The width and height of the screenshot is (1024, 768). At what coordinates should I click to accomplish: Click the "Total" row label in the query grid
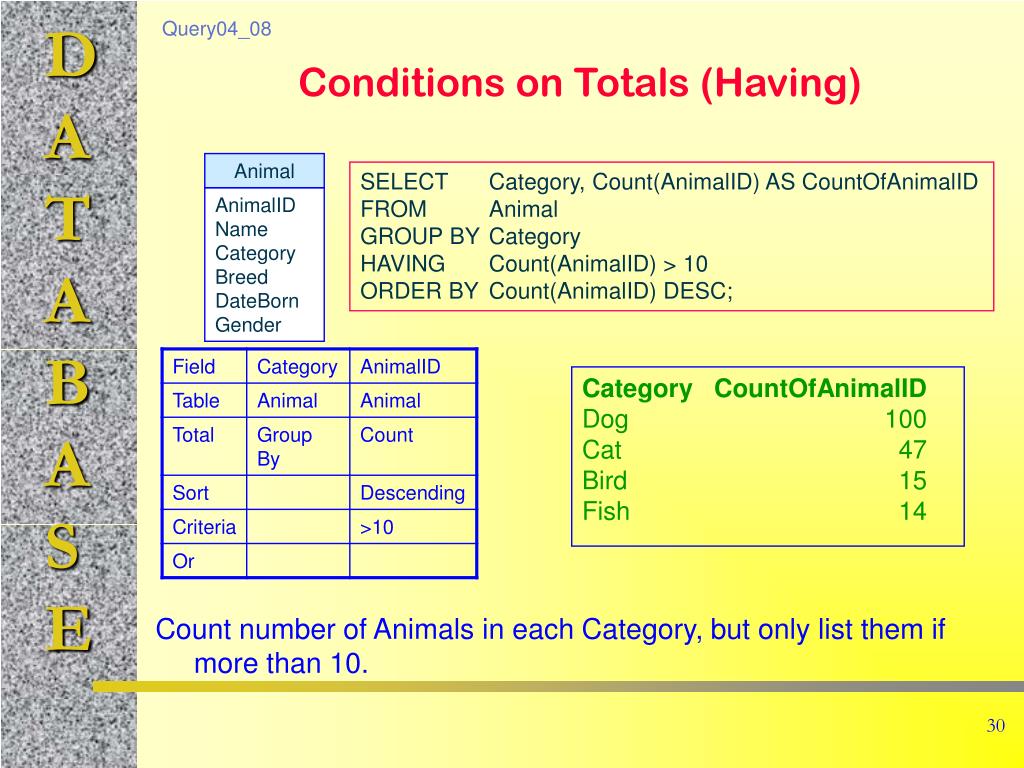pyautogui.click(x=193, y=434)
